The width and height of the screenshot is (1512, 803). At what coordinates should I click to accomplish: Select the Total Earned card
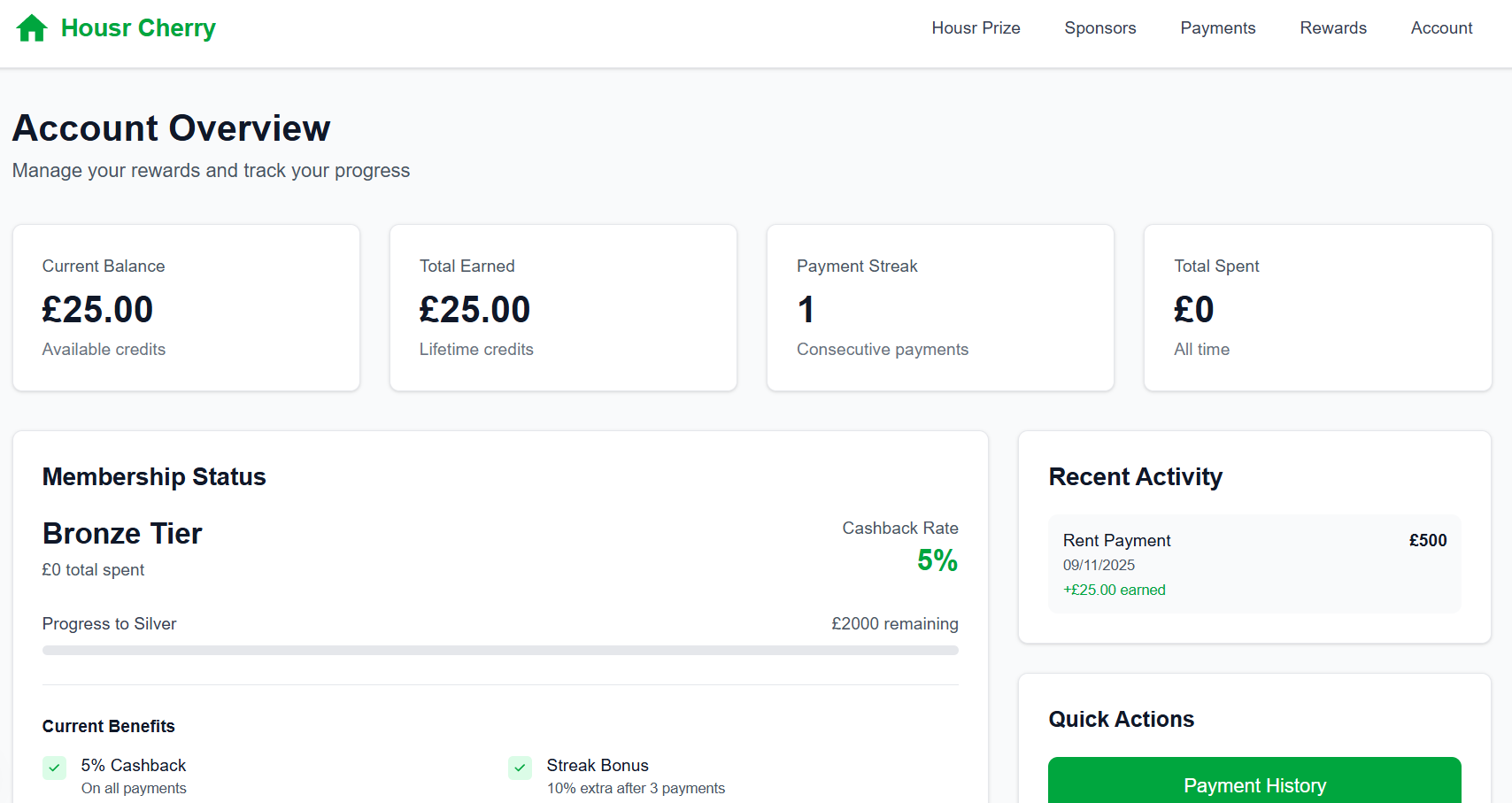pos(563,307)
